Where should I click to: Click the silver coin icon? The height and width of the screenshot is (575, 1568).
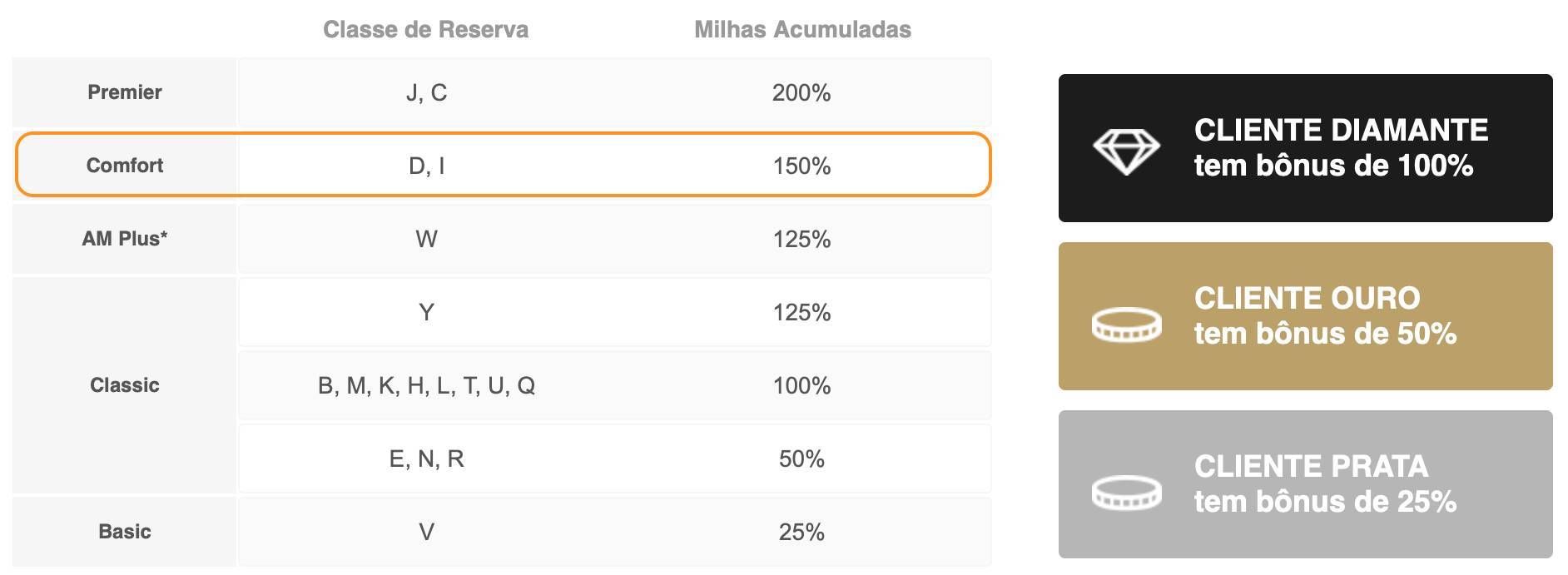[1126, 492]
